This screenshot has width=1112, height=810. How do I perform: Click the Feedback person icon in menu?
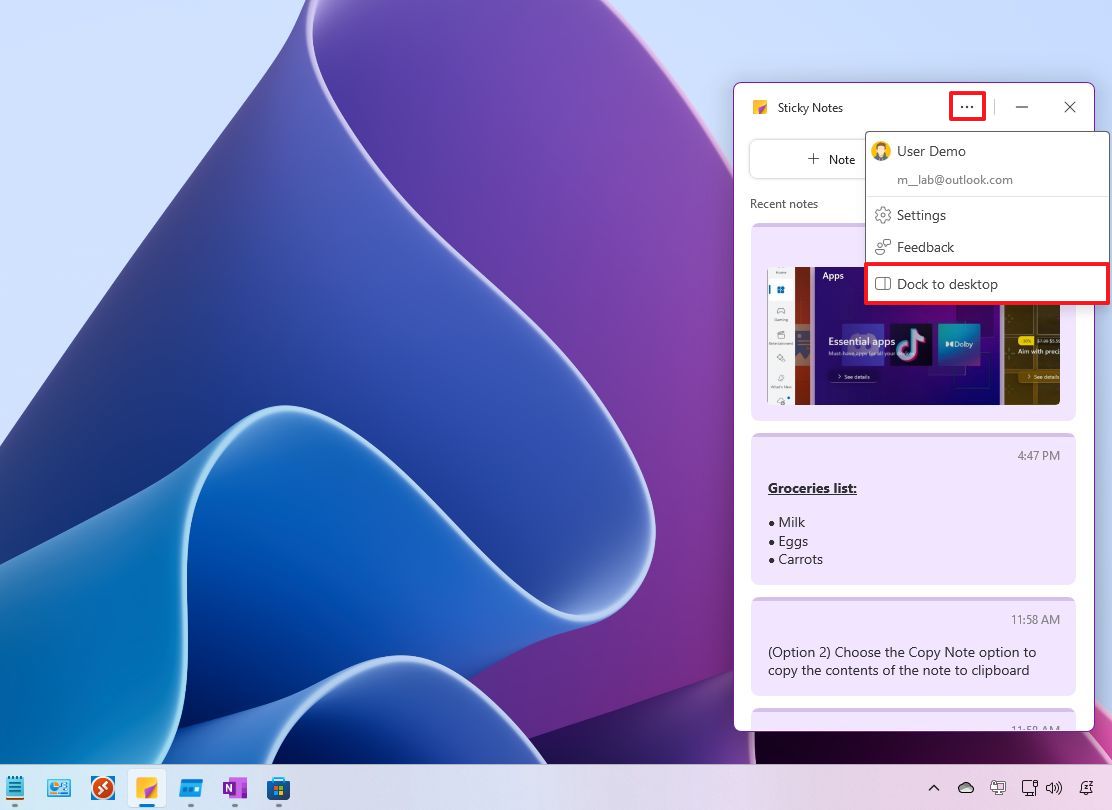[882, 247]
